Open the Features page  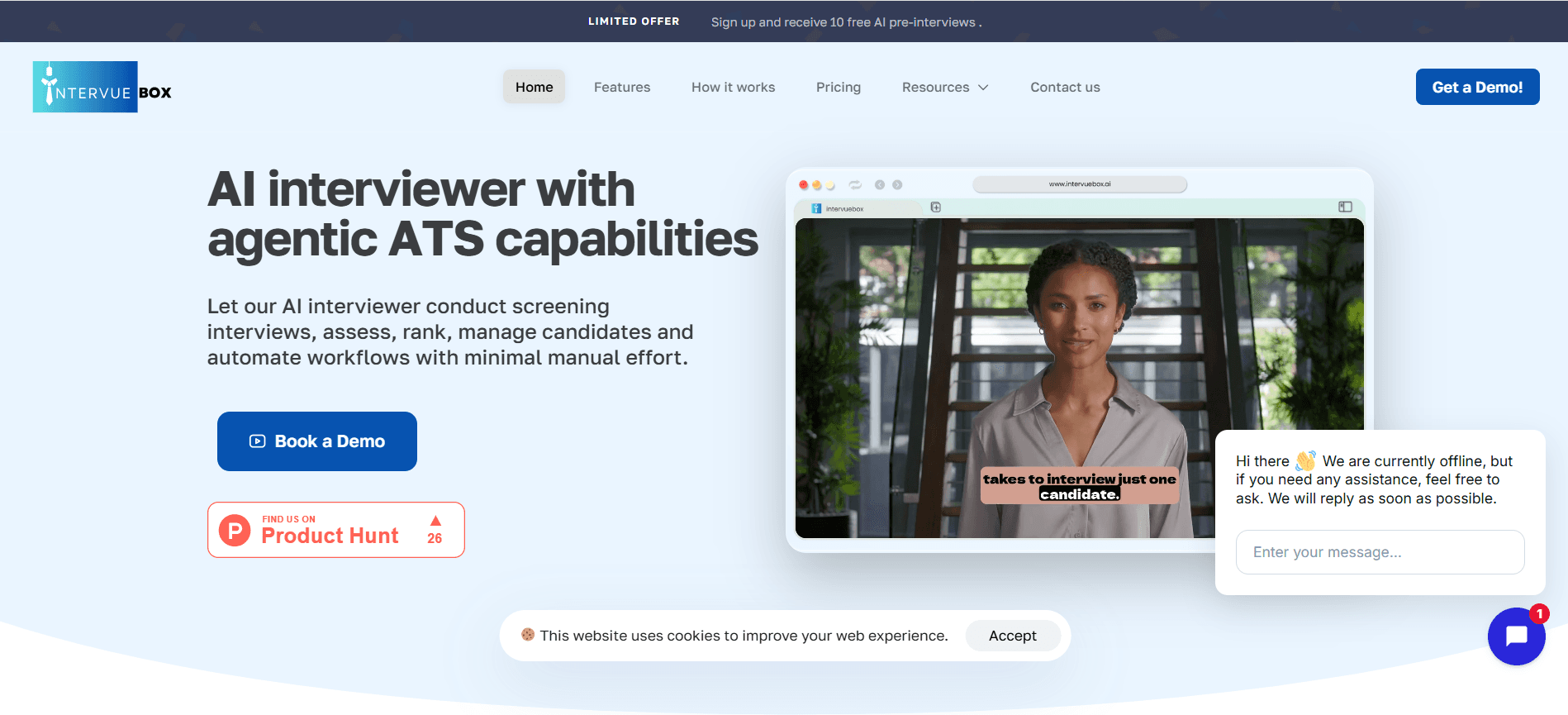tap(622, 88)
